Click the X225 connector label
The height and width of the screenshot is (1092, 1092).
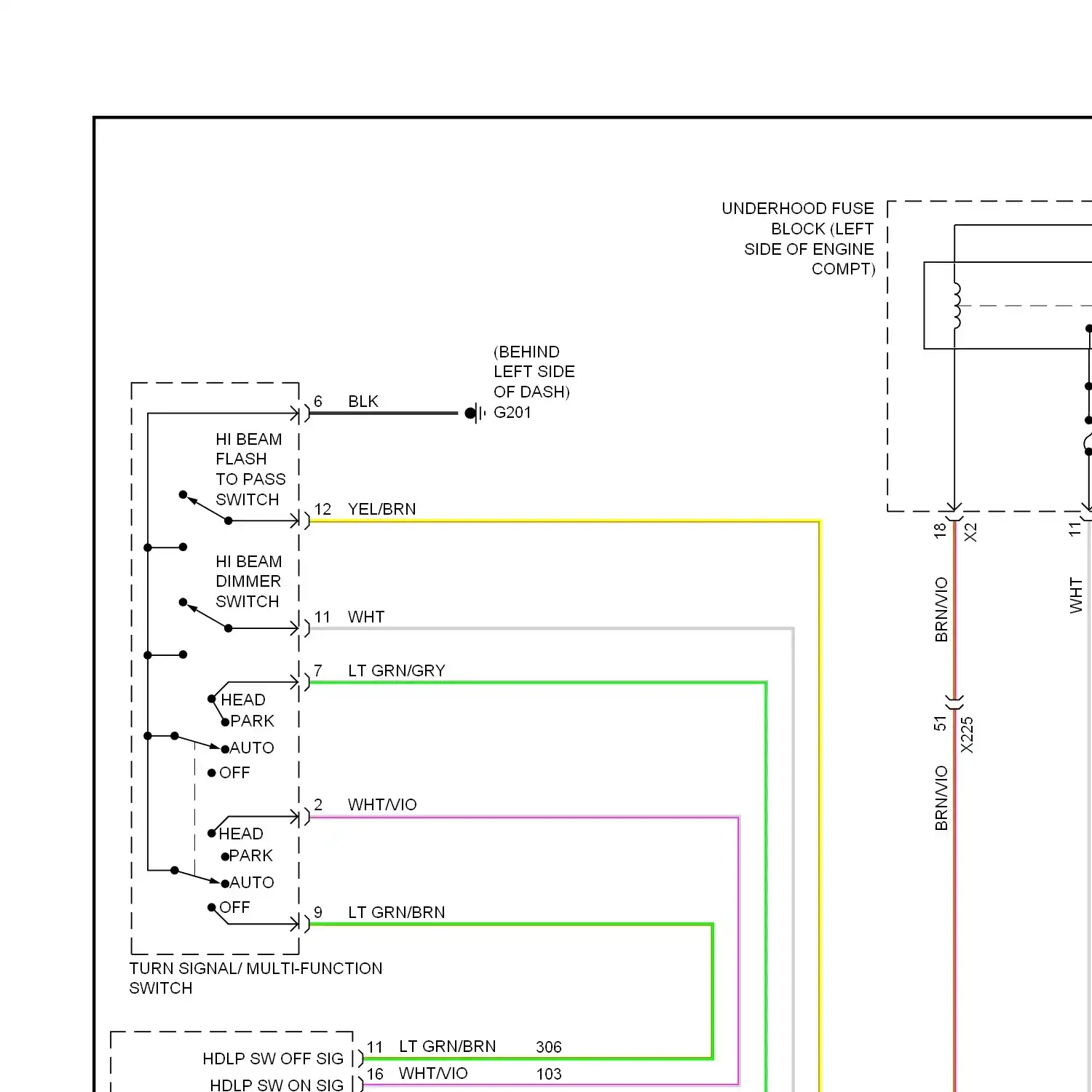967,735
